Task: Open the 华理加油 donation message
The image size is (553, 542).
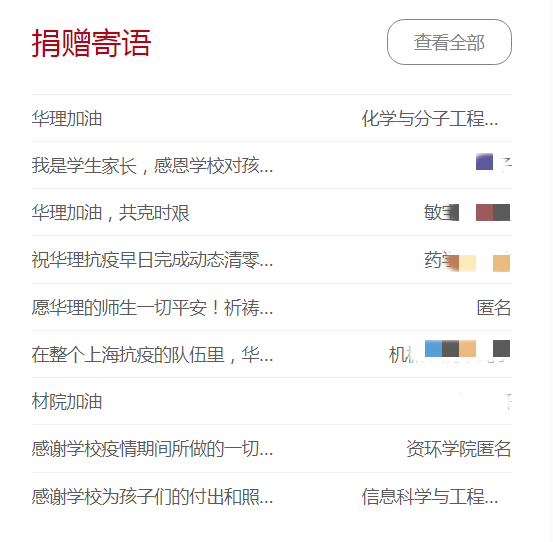Action: (67, 118)
